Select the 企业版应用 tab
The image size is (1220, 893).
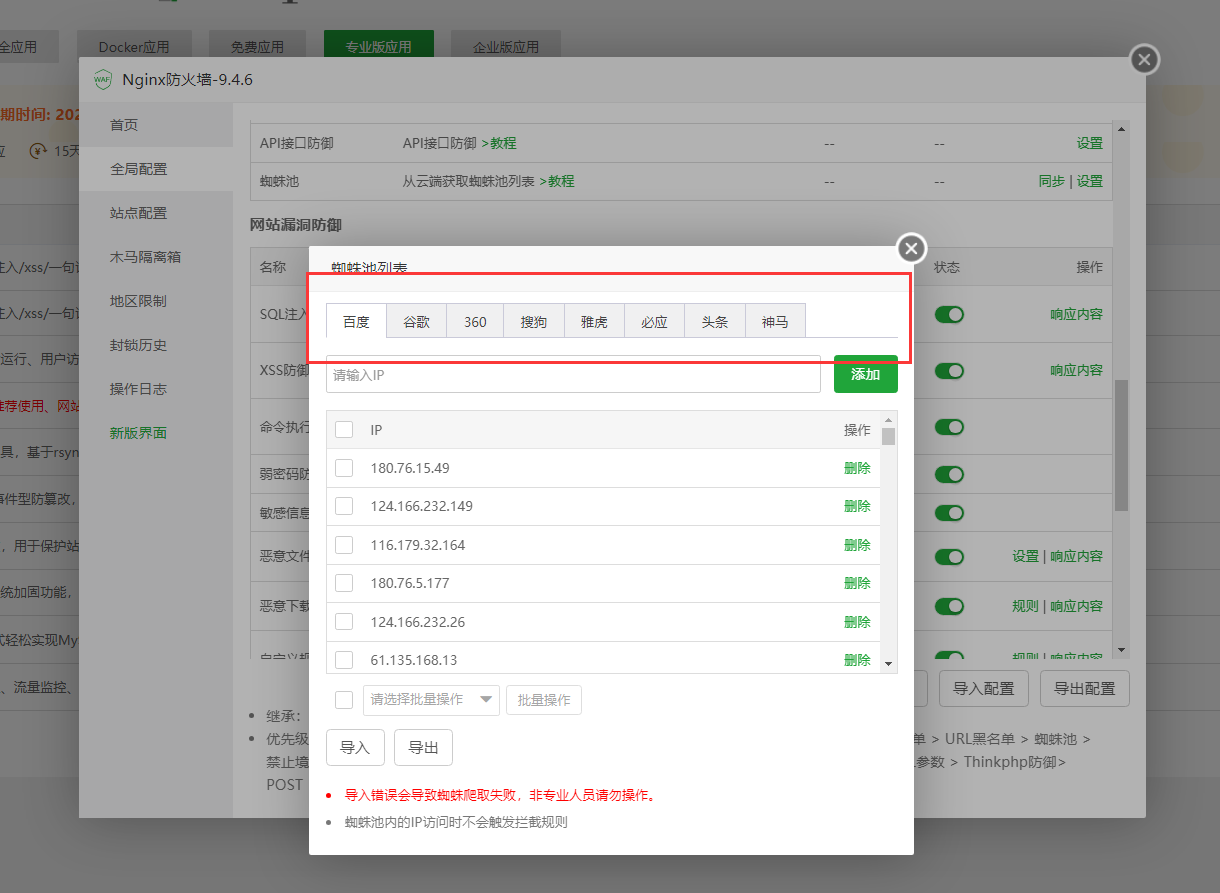coord(505,45)
